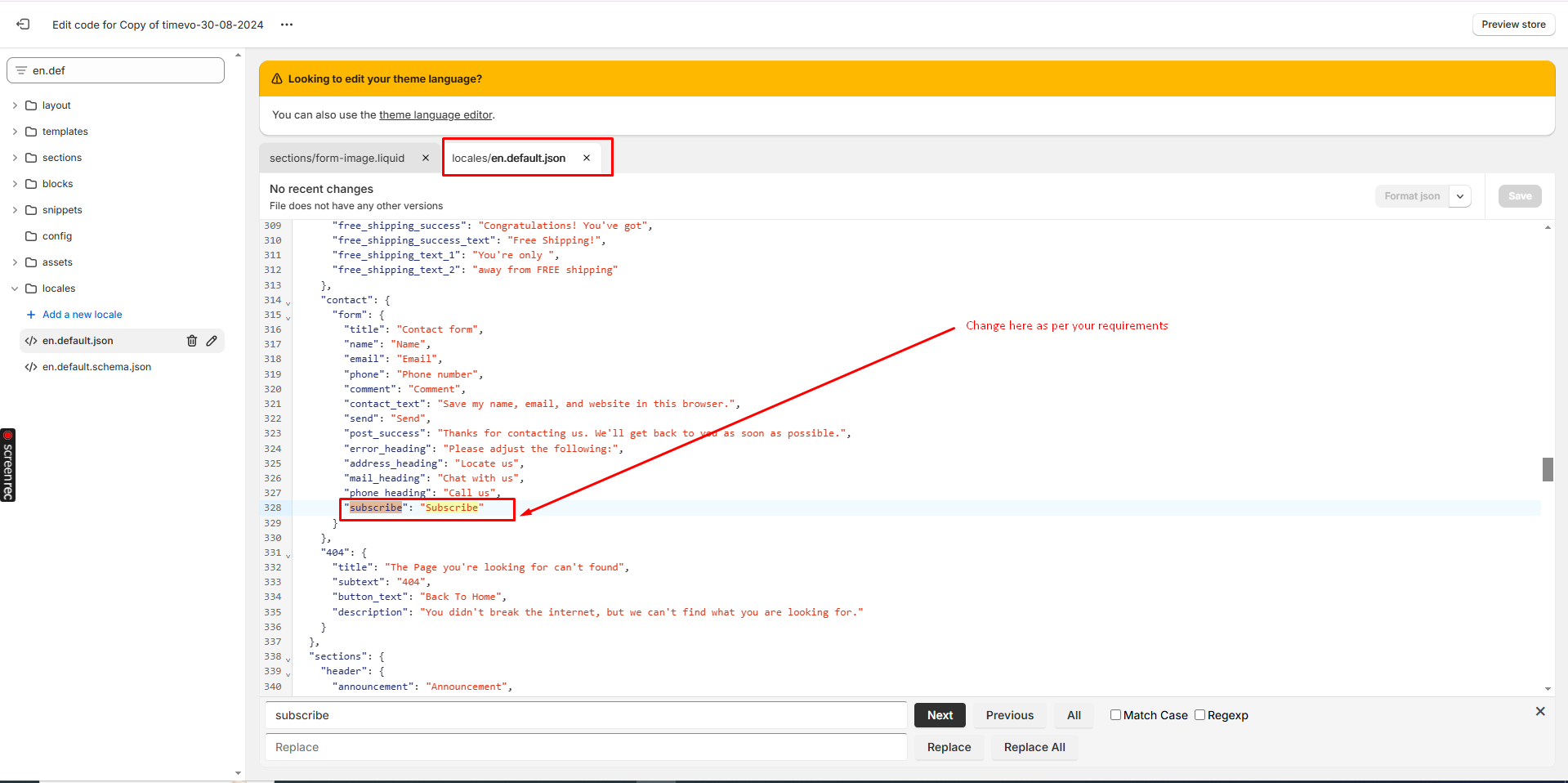
Task: Click the Format json button
Action: (1412, 196)
